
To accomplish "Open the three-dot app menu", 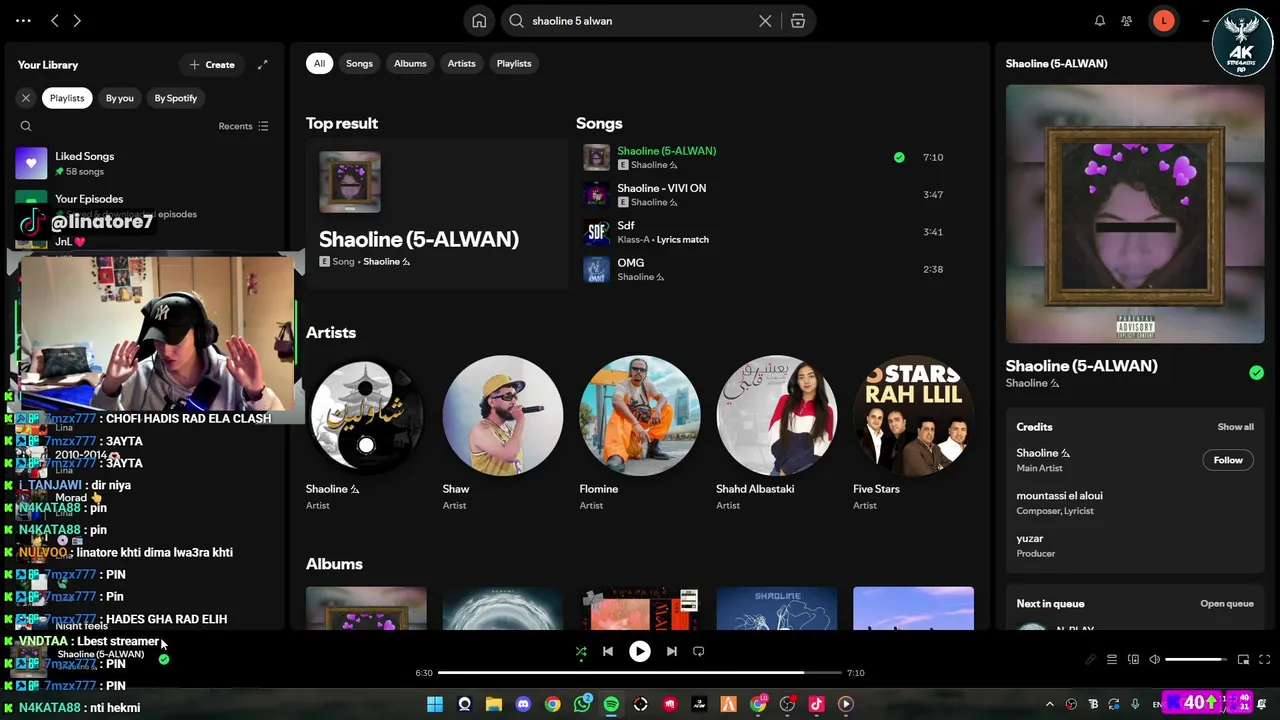I will pyautogui.click(x=23, y=20).
